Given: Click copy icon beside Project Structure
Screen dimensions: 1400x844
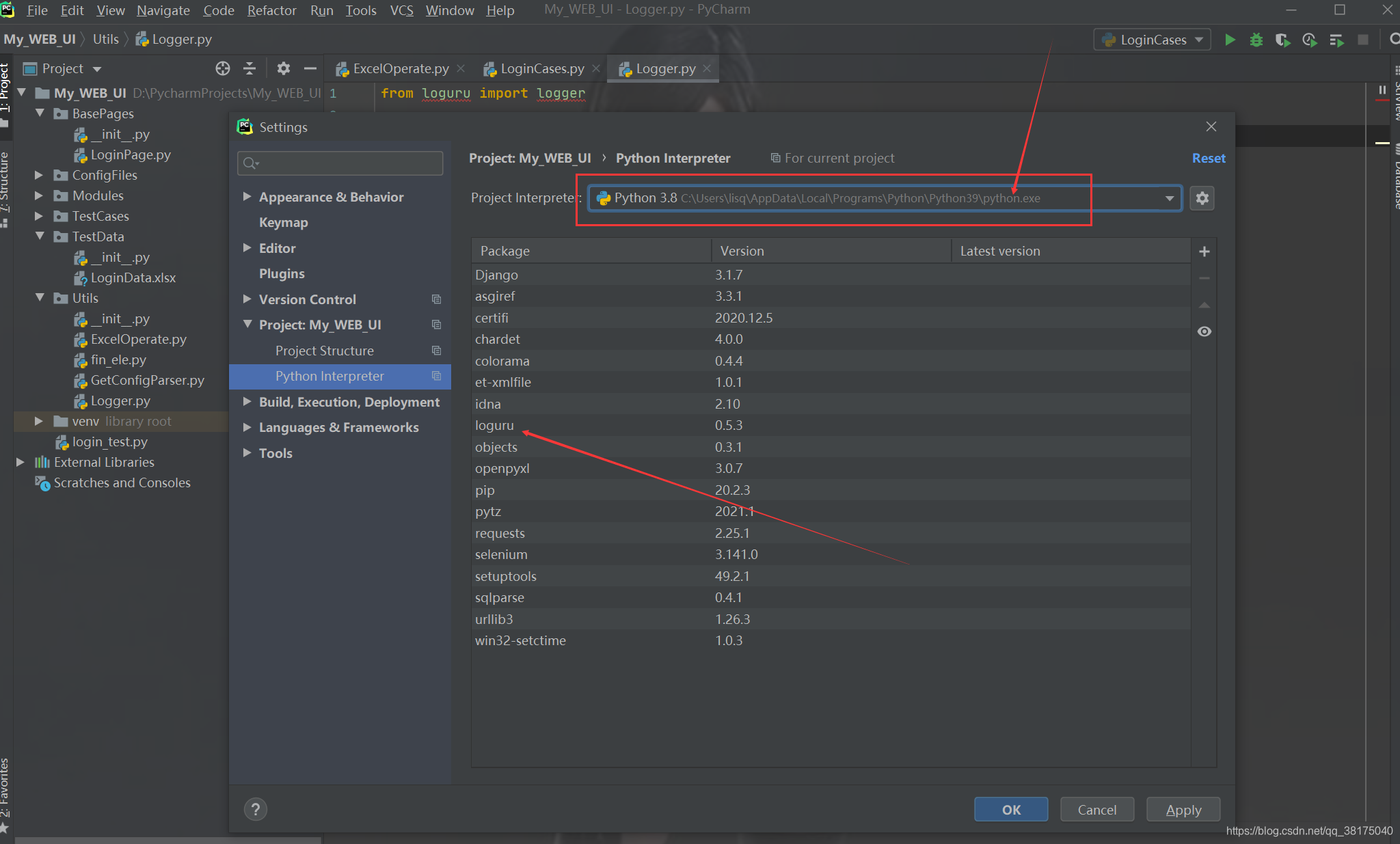Looking at the screenshot, I should click(436, 351).
